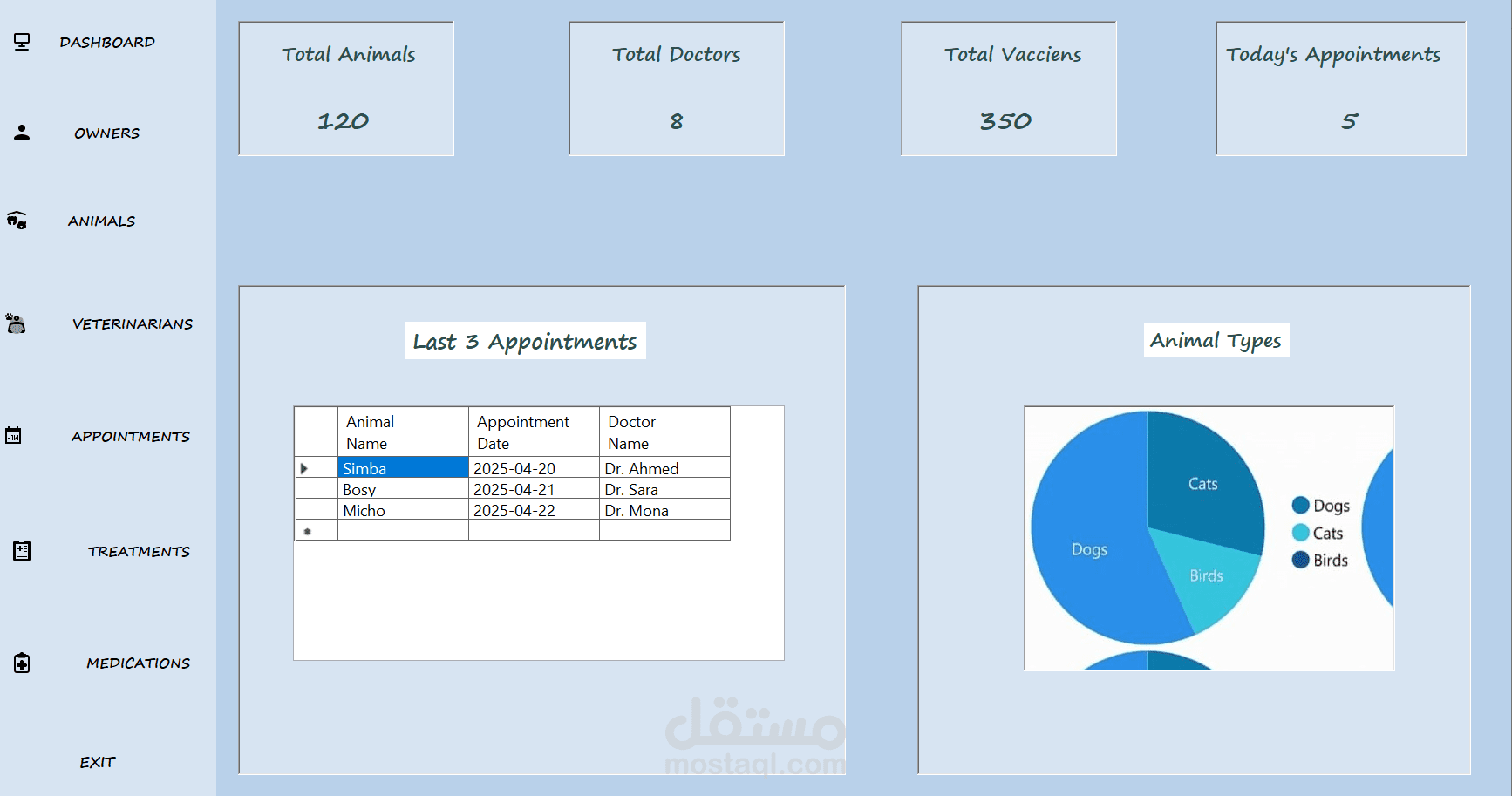
Task: Click the Dr. Sara cell
Action: click(664, 489)
